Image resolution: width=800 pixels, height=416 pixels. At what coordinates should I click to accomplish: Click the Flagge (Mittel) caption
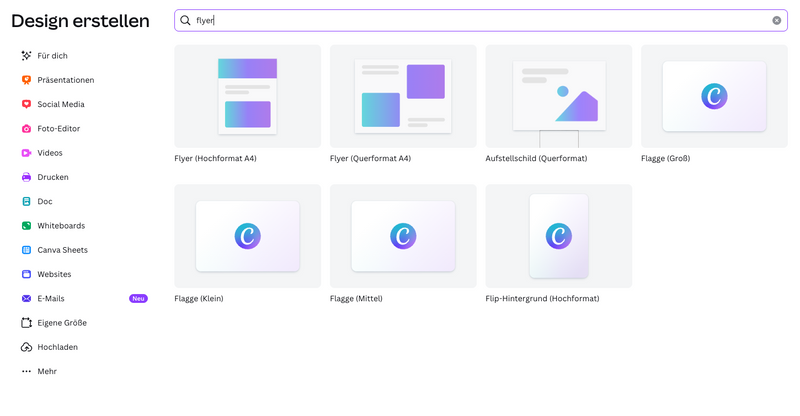point(356,299)
